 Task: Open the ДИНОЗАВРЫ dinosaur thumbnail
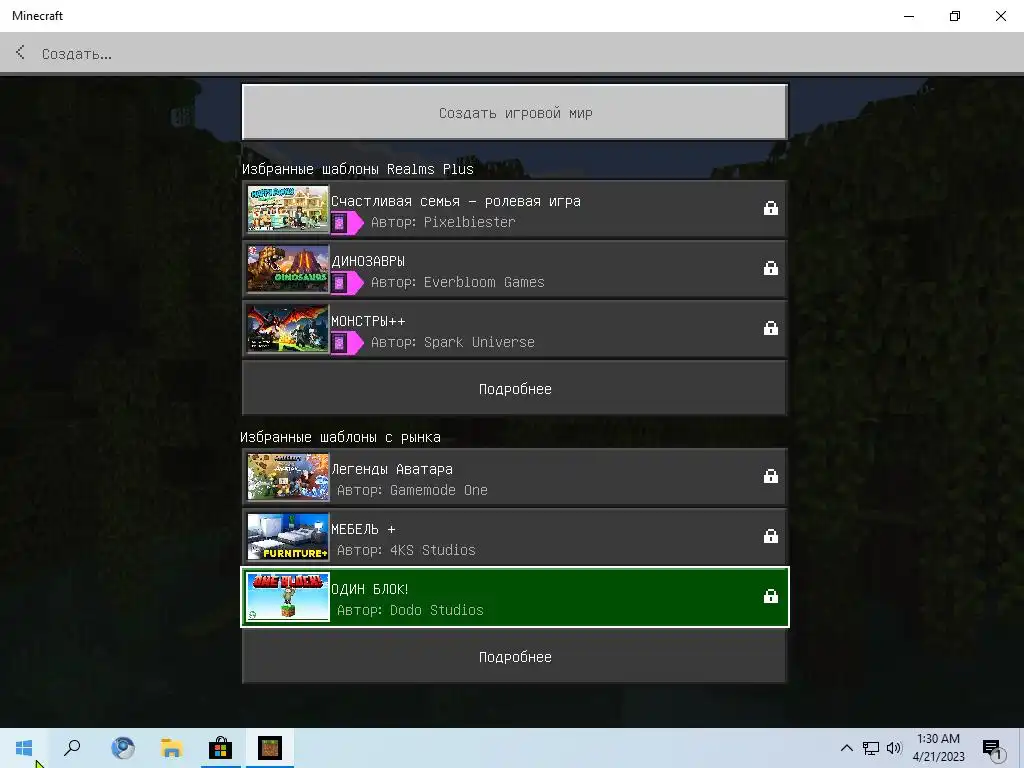[288, 269]
